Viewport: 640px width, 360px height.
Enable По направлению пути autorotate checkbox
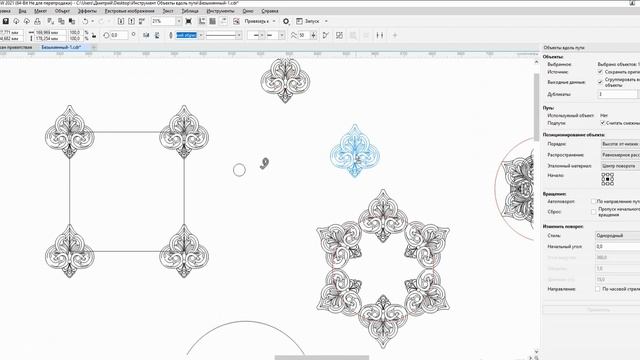[x=593, y=201]
